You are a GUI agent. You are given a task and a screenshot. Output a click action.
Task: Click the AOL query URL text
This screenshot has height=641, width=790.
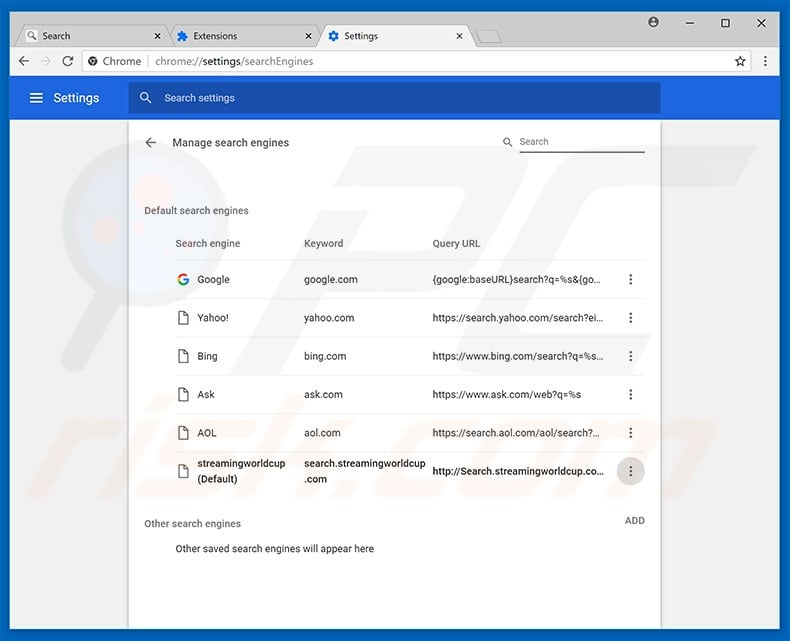click(515, 432)
